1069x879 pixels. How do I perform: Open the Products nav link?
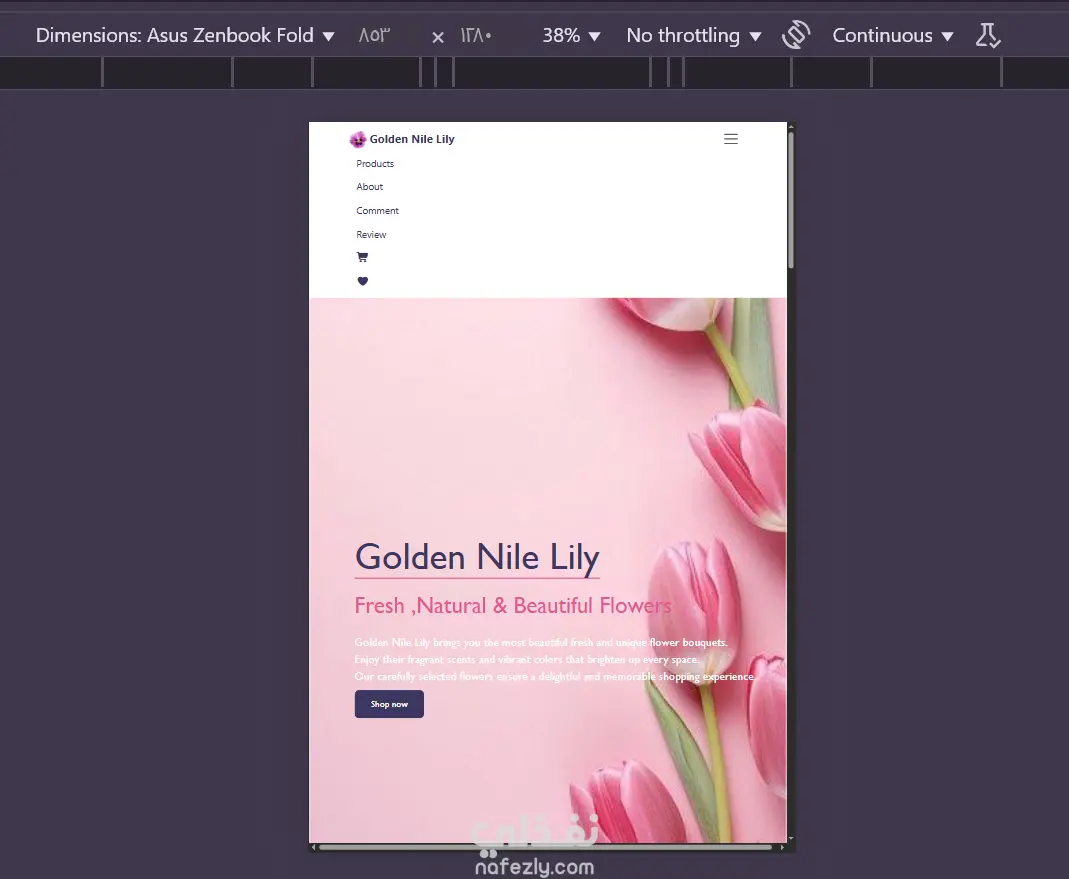(x=375, y=164)
